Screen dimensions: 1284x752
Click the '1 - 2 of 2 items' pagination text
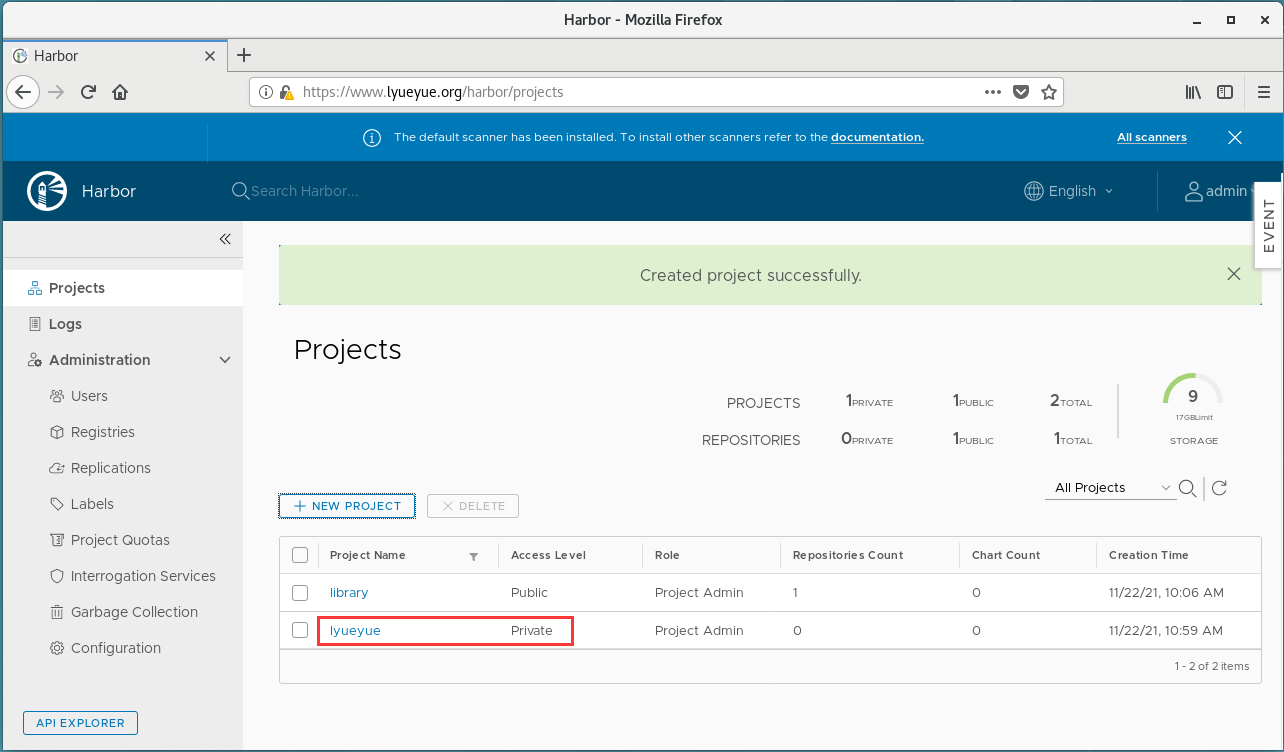[x=1212, y=666]
